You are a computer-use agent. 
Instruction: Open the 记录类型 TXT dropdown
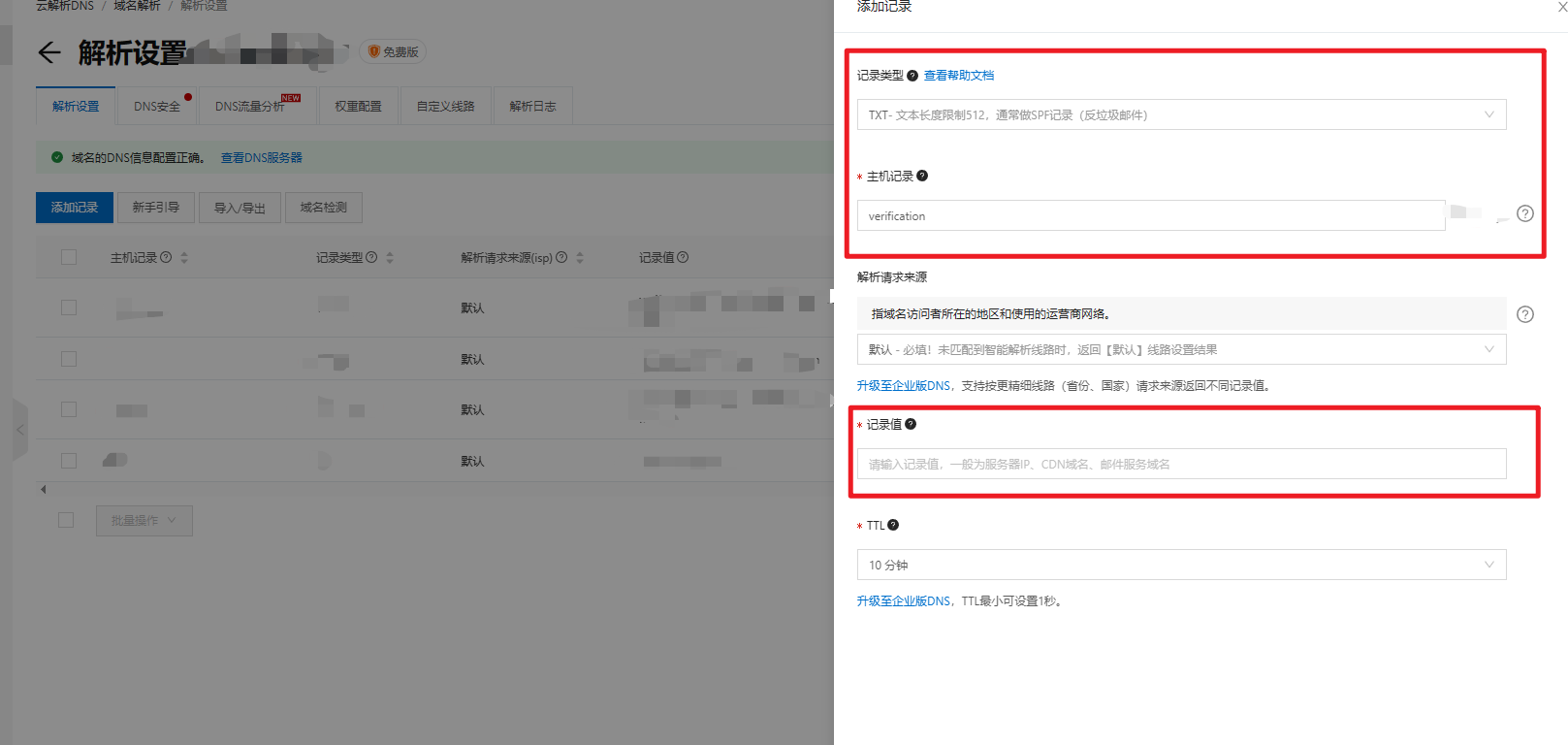point(1181,114)
